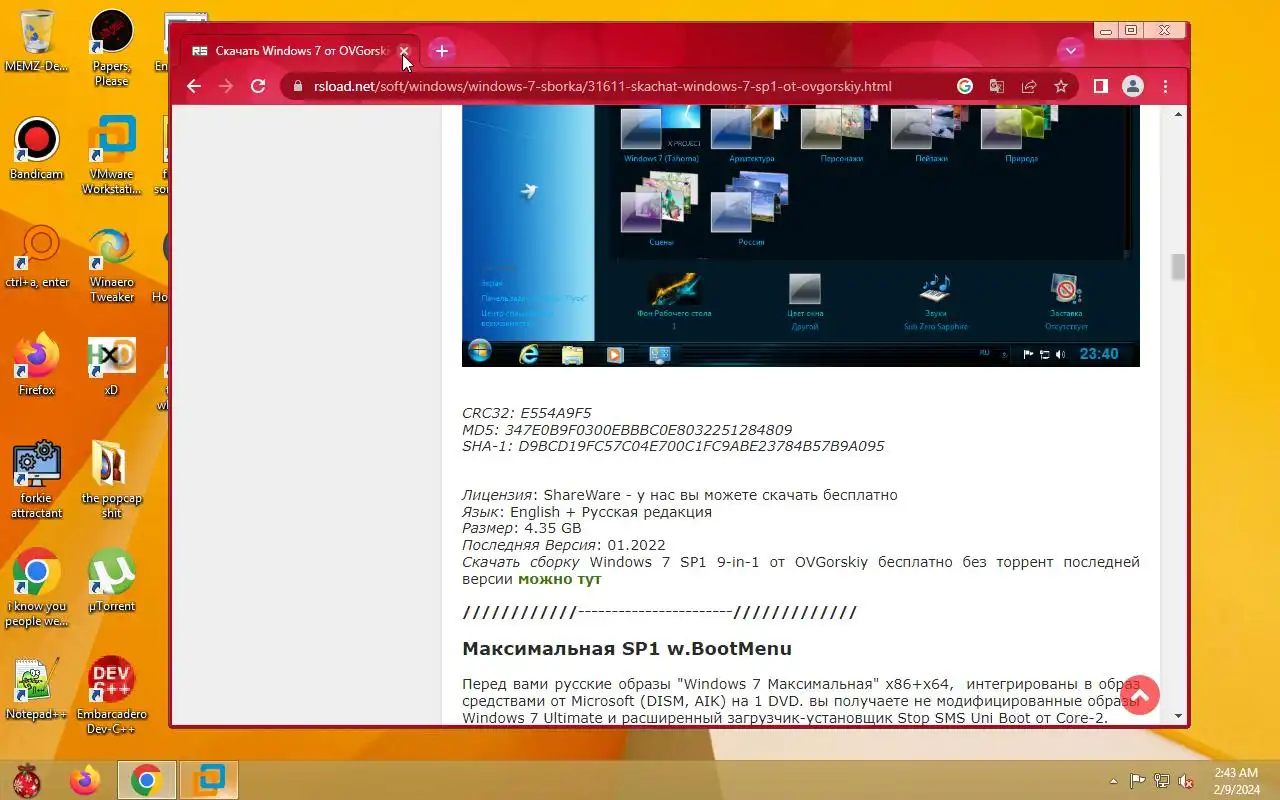Image resolution: width=1280 pixels, height=800 pixels.
Task: Share this page using the share icon
Action: click(1029, 86)
